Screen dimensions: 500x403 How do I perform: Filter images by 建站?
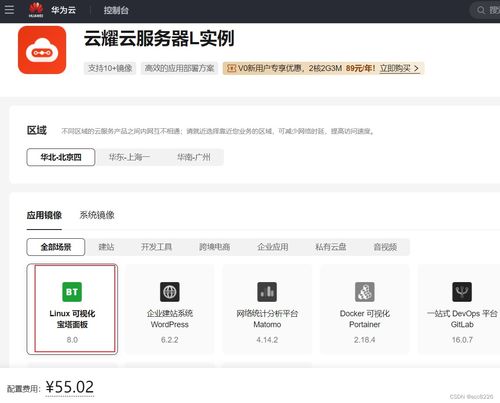click(x=106, y=247)
